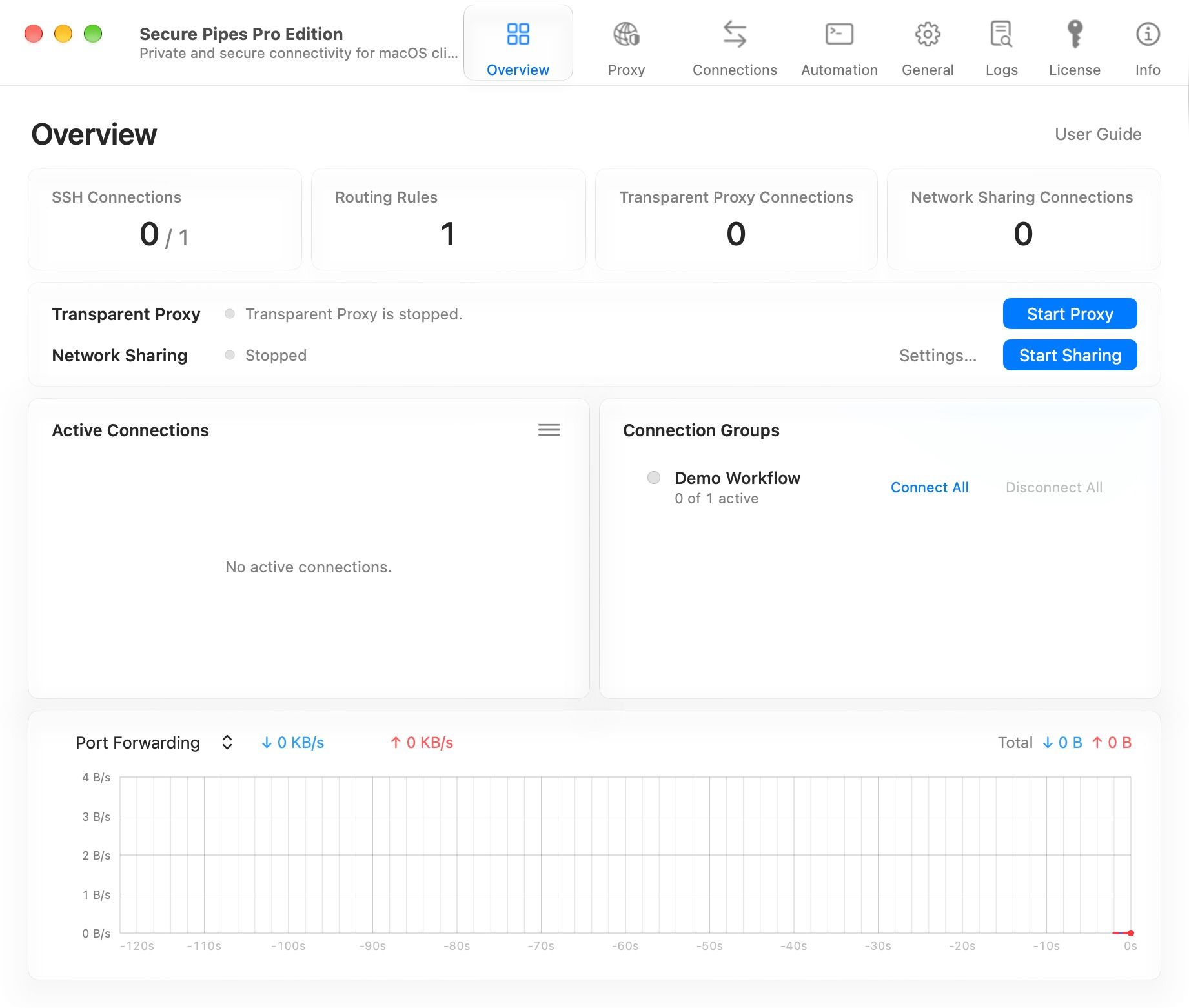The width and height of the screenshot is (1189, 1008).
Task: Open network sharing Settings...
Action: (x=937, y=356)
